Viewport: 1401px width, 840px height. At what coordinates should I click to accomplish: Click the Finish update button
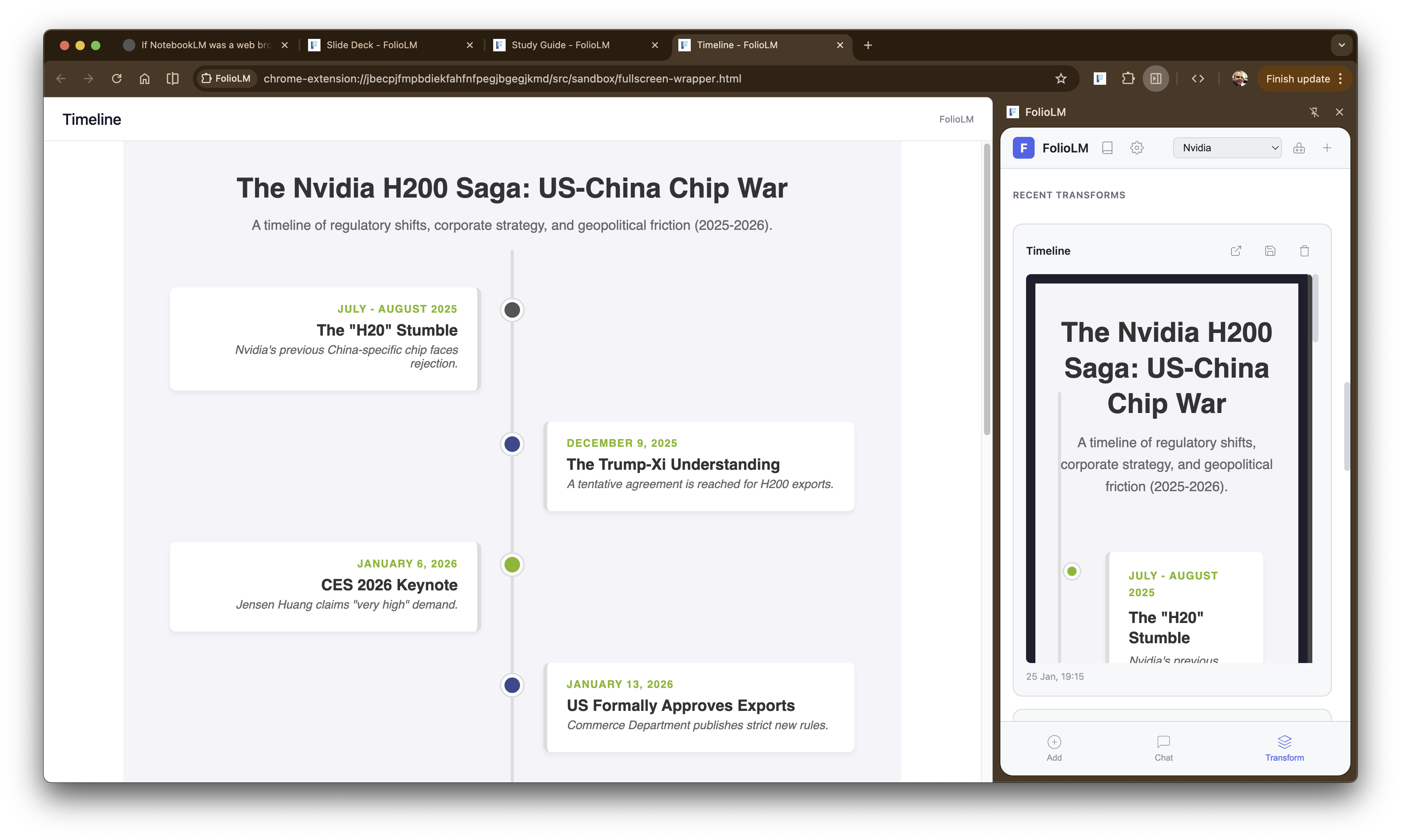(x=1298, y=79)
